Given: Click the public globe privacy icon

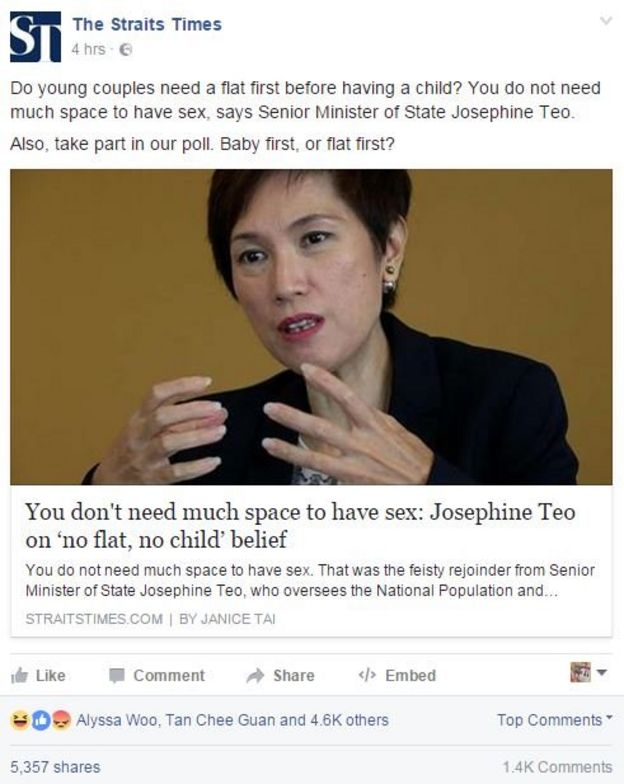Looking at the screenshot, I should (126, 50).
